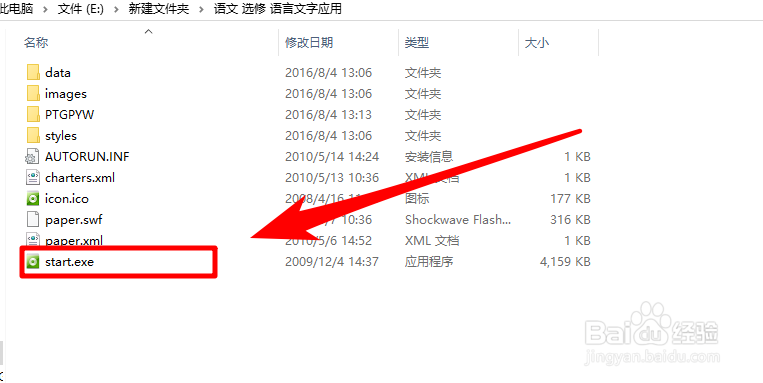763x383 pixels.
Task: Select the file name images
Action: click(66, 93)
